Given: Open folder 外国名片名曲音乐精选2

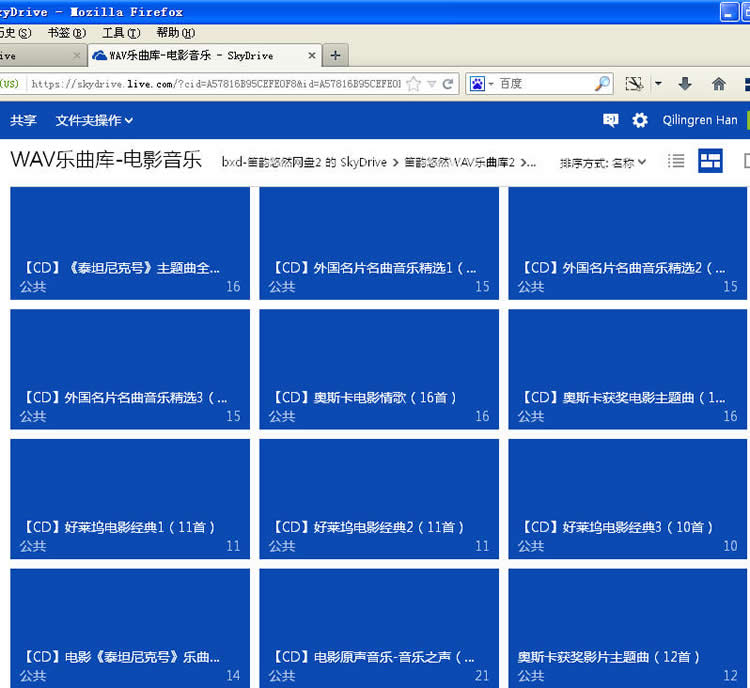Looking at the screenshot, I should pyautogui.click(x=628, y=243).
